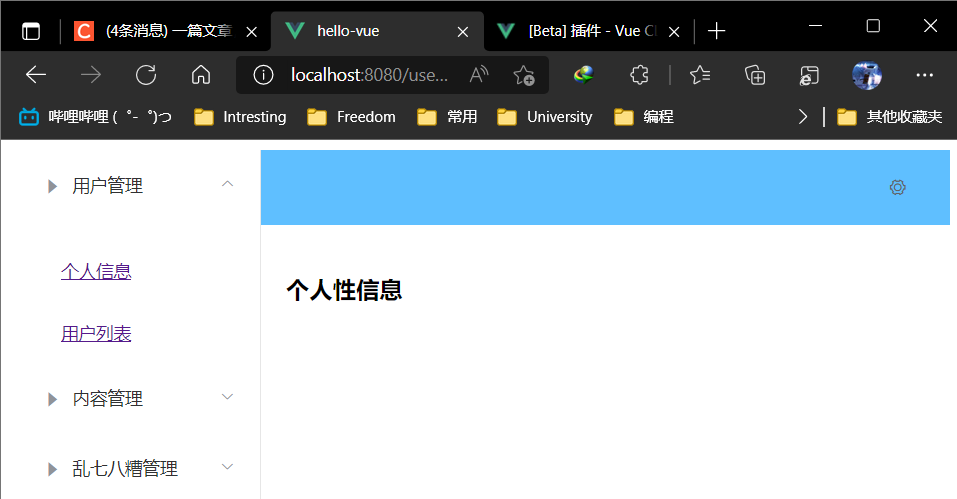The image size is (957, 499).
Task: Open the tab actions menu icon
Action: point(31,31)
